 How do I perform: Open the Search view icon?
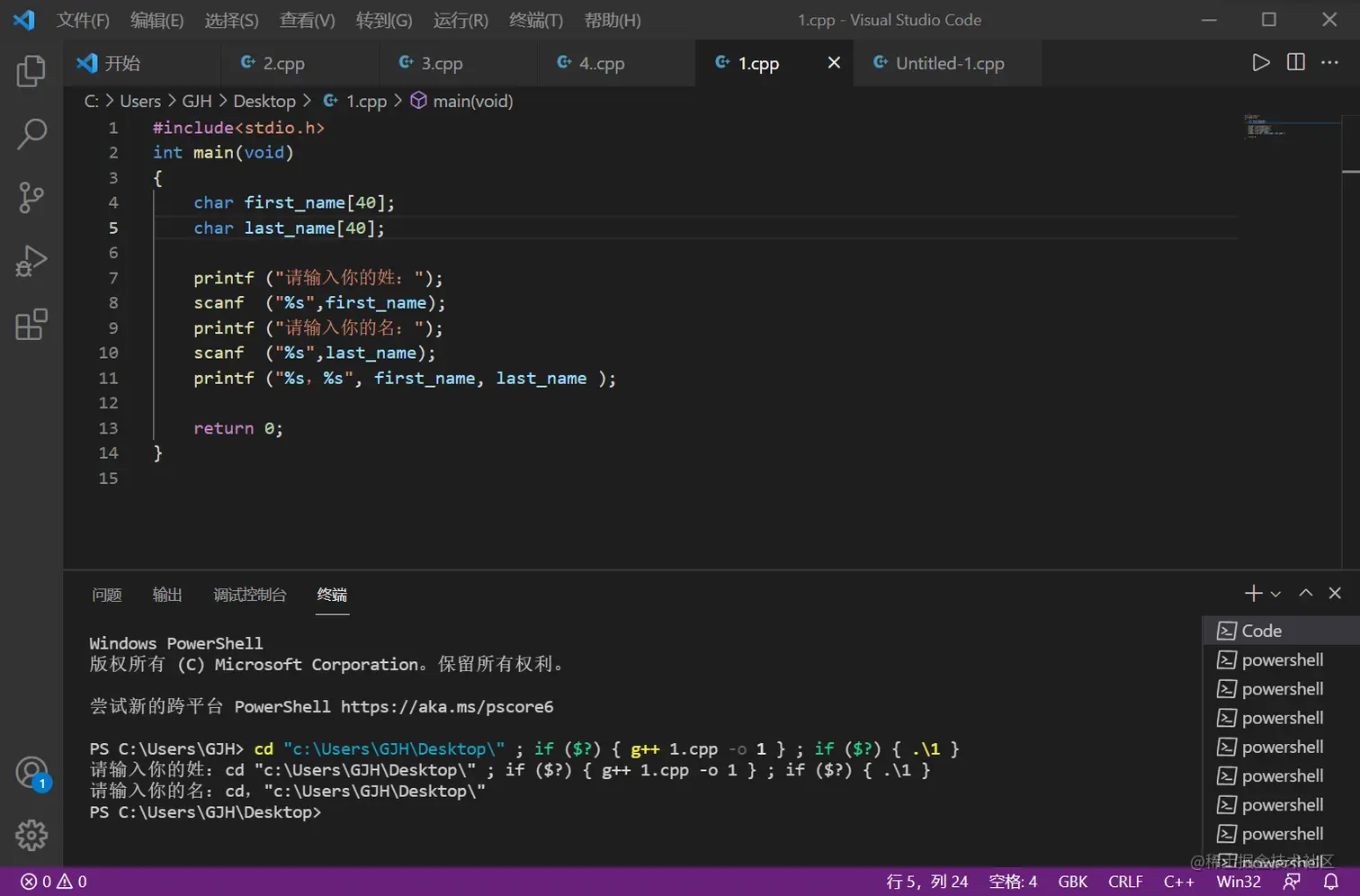[x=31, y=134]
